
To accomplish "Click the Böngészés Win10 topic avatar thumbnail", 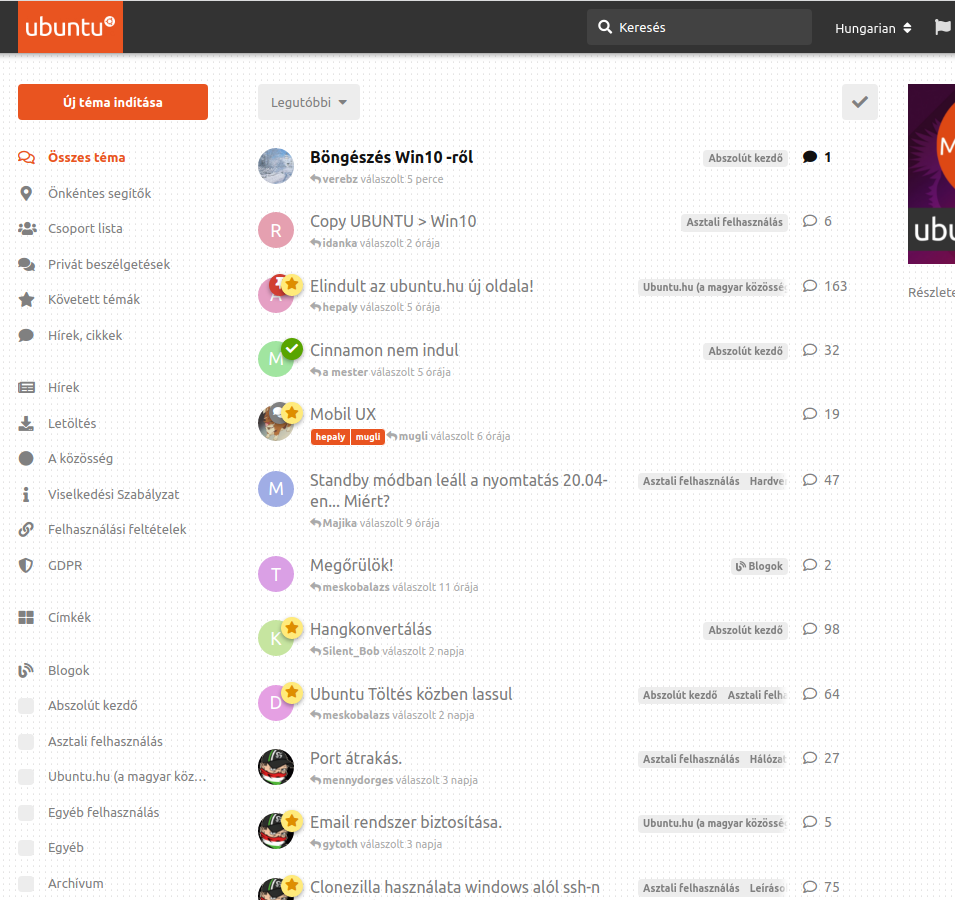I will coord(276,166).
